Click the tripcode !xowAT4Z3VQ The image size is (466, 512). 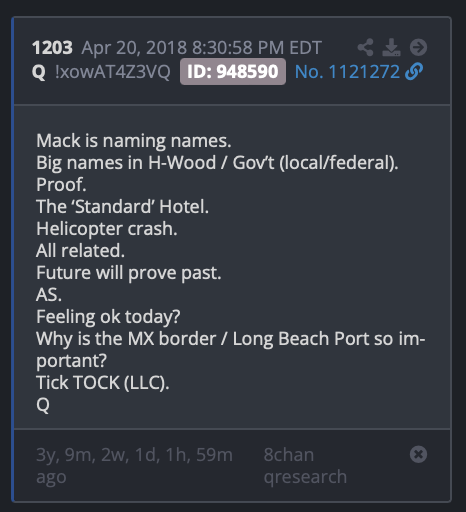tap(113, 72)
